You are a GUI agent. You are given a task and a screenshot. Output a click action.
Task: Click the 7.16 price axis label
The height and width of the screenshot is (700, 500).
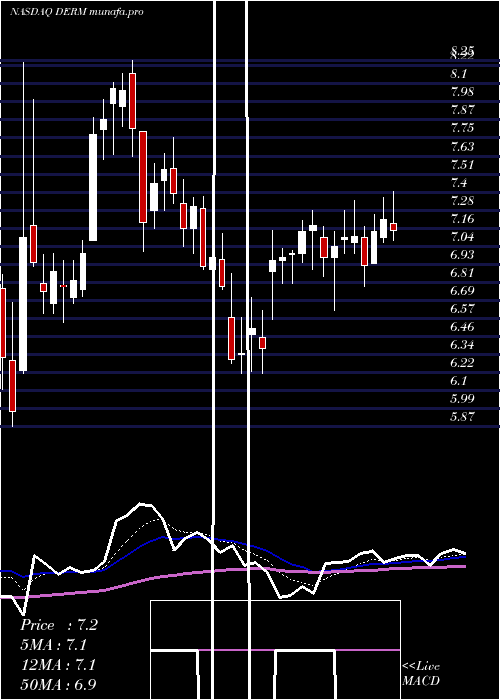point(462,219)
